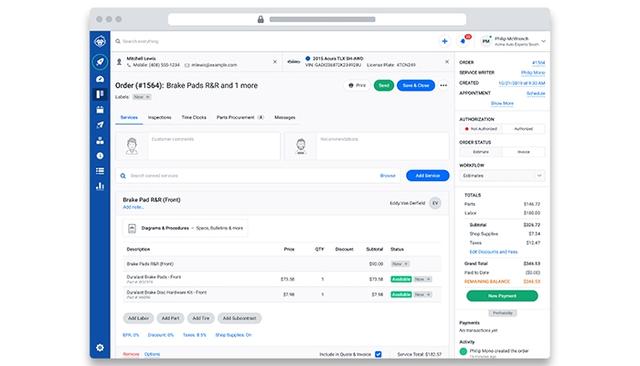Open the three-dot more actions menu
640x366 pixels.
point(443,85)
